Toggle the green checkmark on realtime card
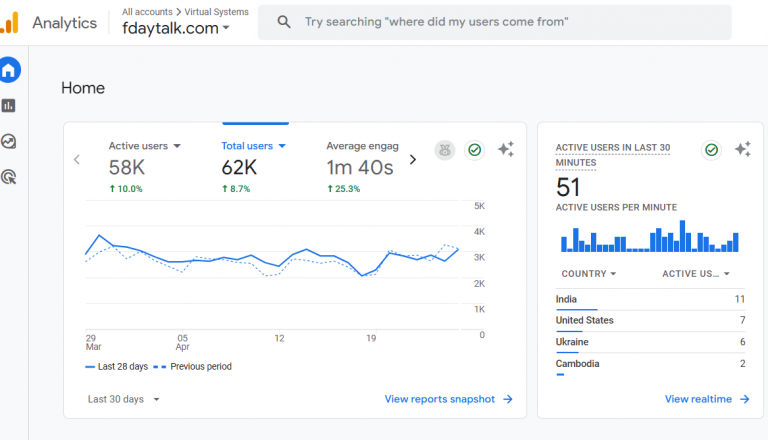The width and height of the screenshot is (768, 440). click(712, 149)
